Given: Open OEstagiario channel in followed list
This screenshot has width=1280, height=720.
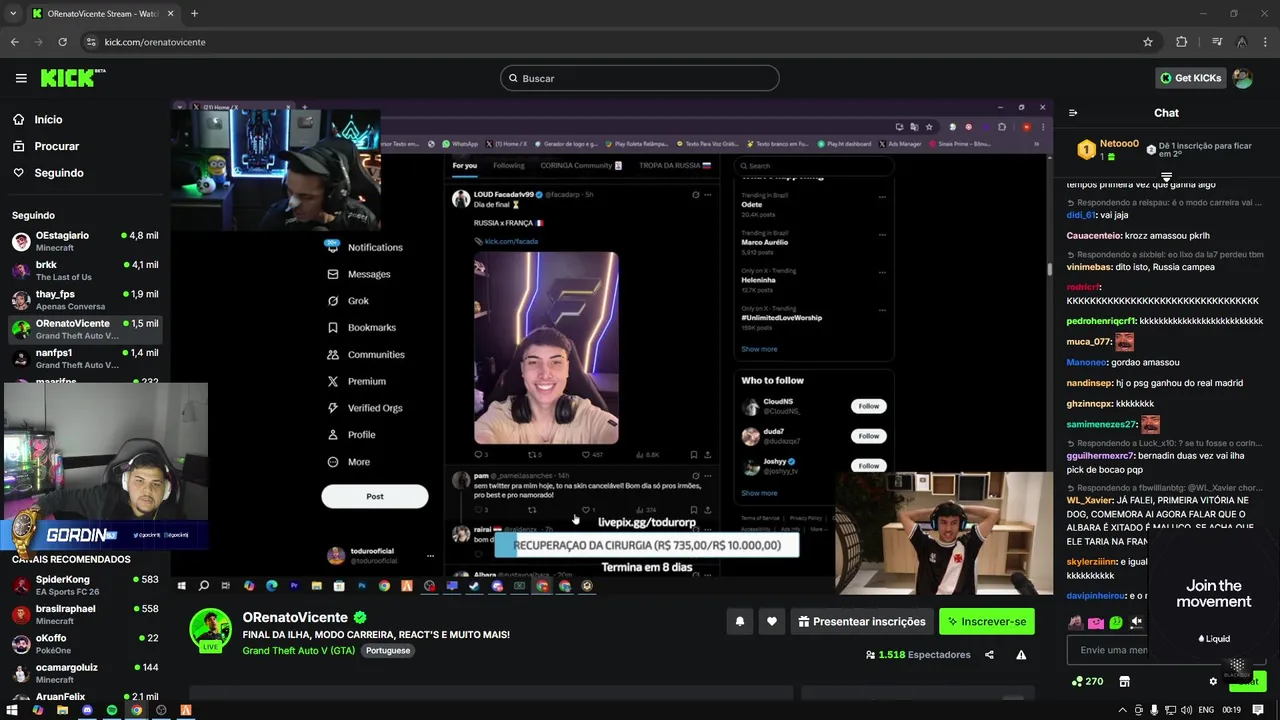Looking at the screenshot, I should 85,241.
